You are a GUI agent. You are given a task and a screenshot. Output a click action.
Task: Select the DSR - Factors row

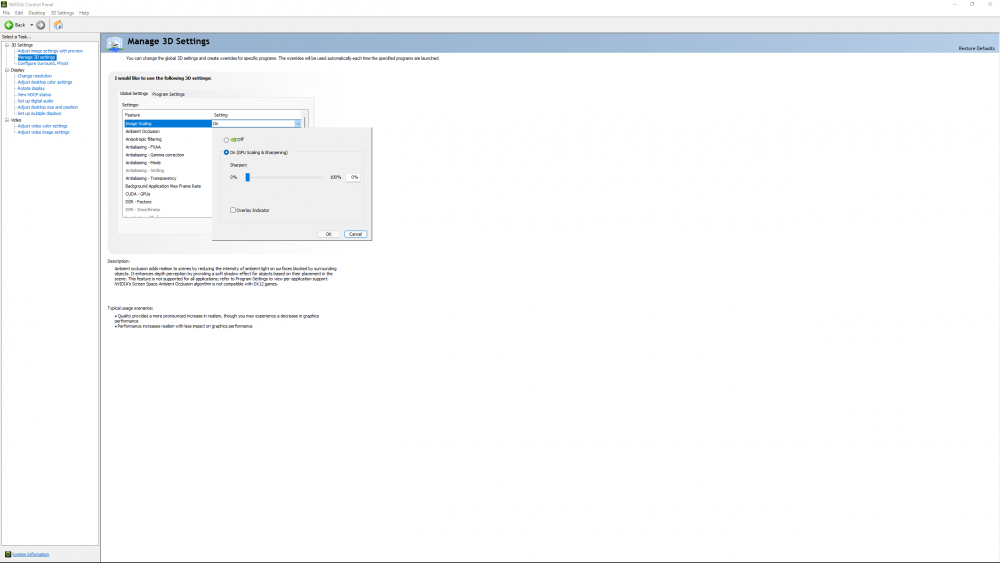pos(168,201)
